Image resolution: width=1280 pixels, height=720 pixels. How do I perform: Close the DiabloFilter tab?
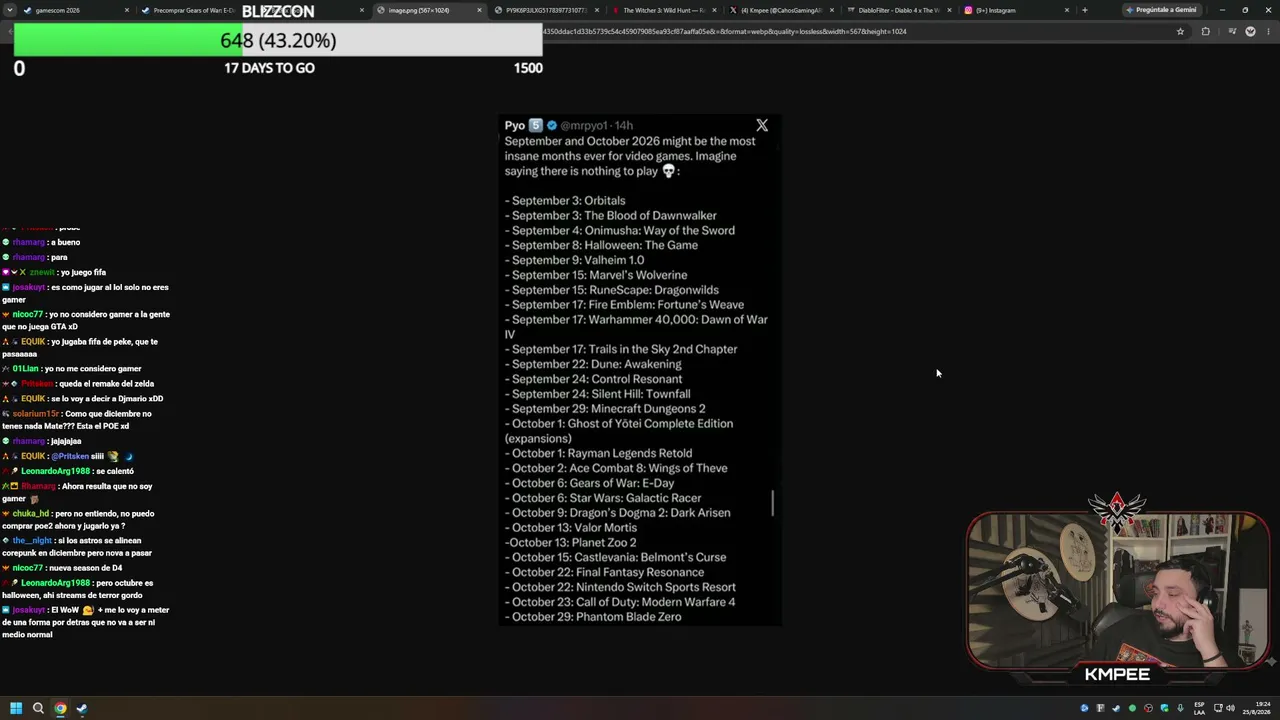click(x=950, y=10)
